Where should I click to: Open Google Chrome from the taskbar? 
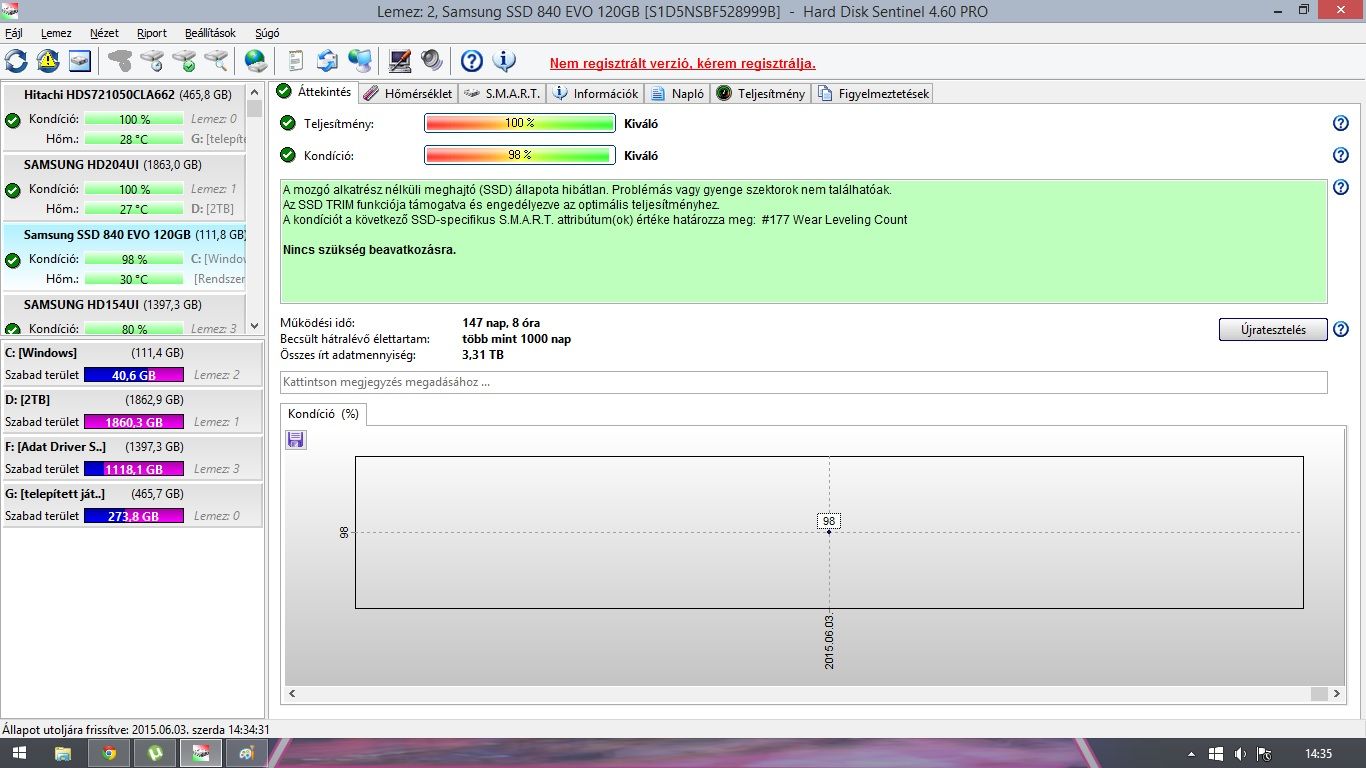[x=109, y=753]
